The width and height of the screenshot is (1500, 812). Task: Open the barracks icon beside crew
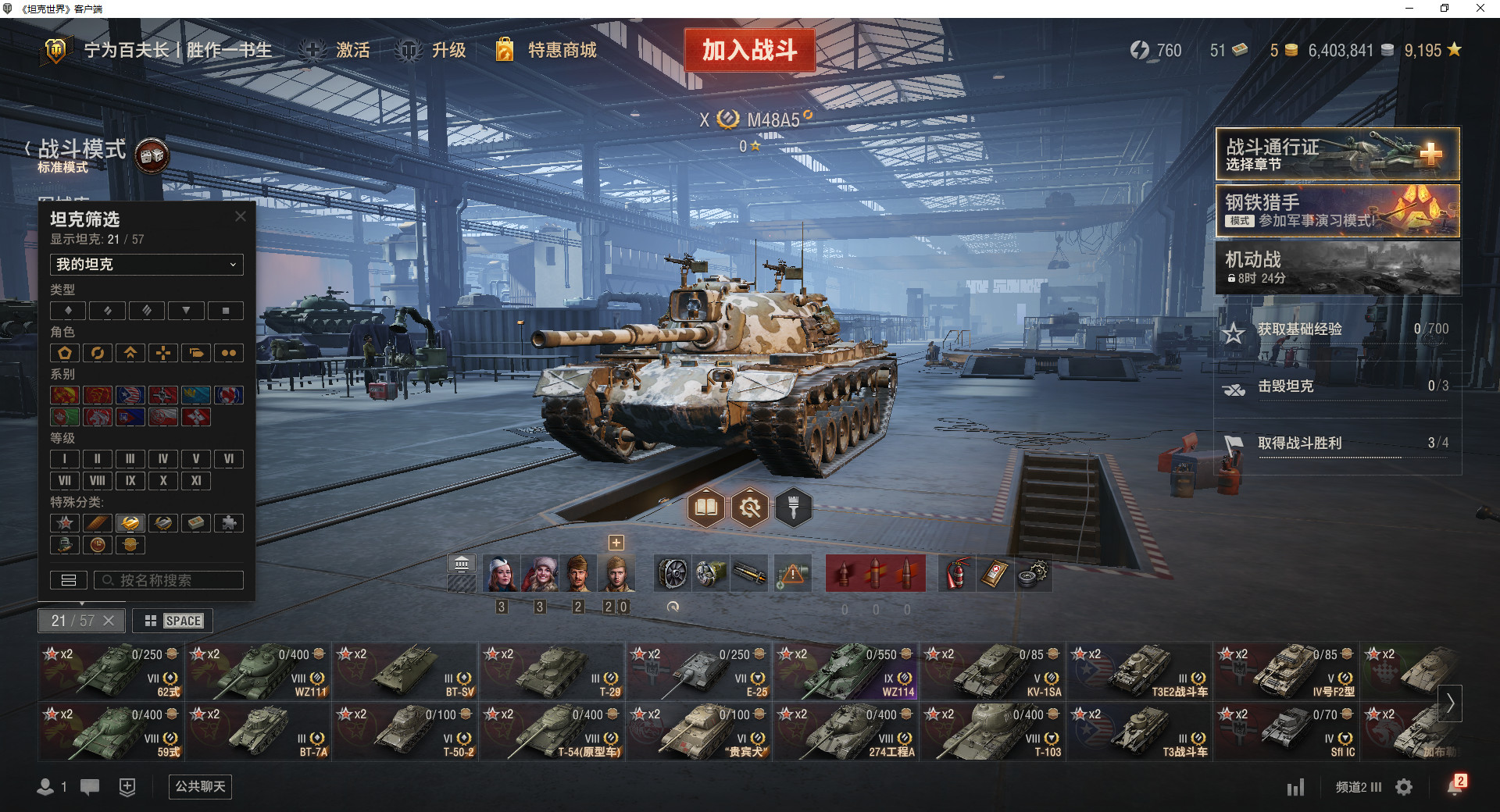(462, 563)
